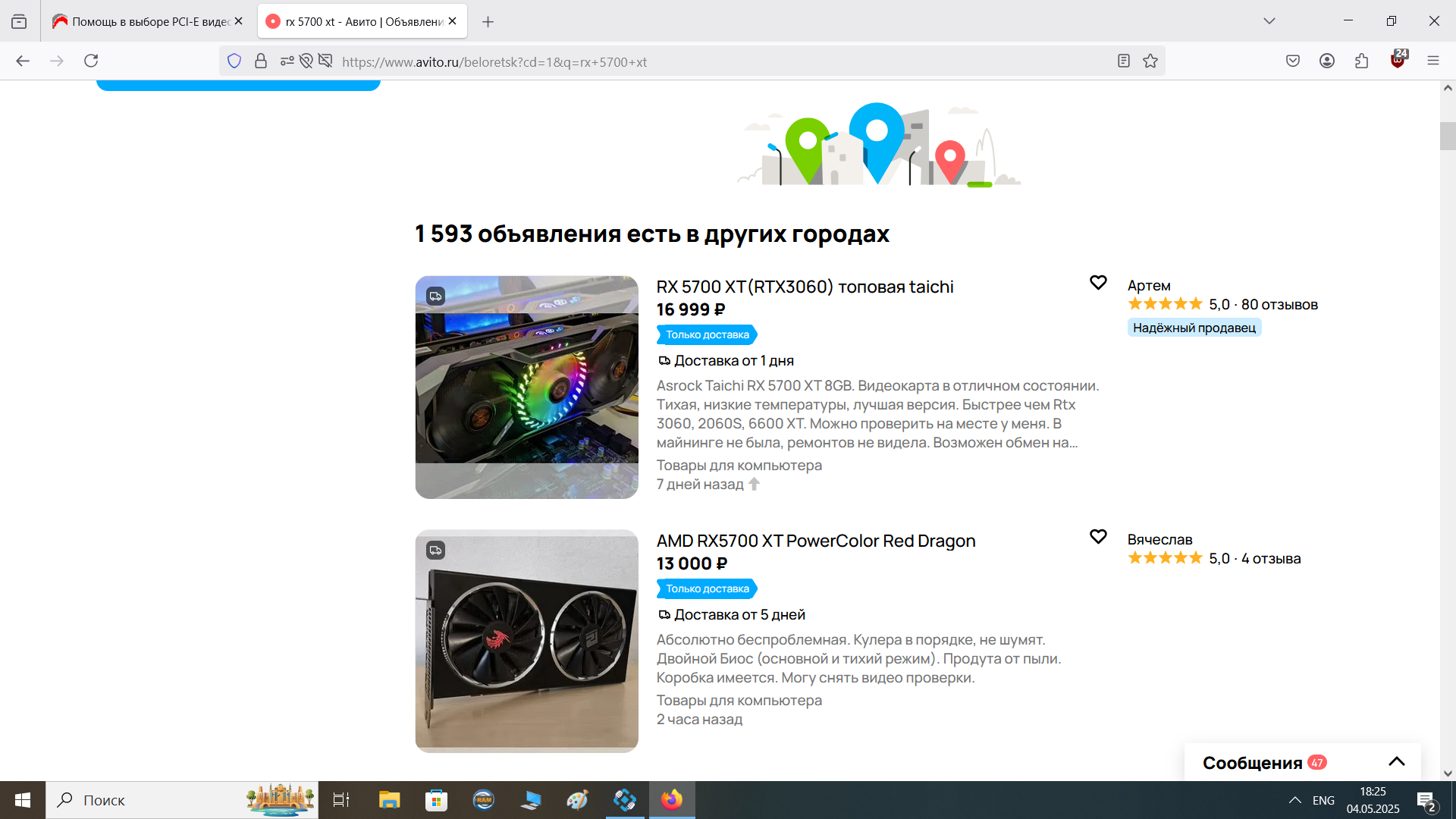Open a new browser tab
The height and width of the screenshot is (819, 1456).
(488, 22)
